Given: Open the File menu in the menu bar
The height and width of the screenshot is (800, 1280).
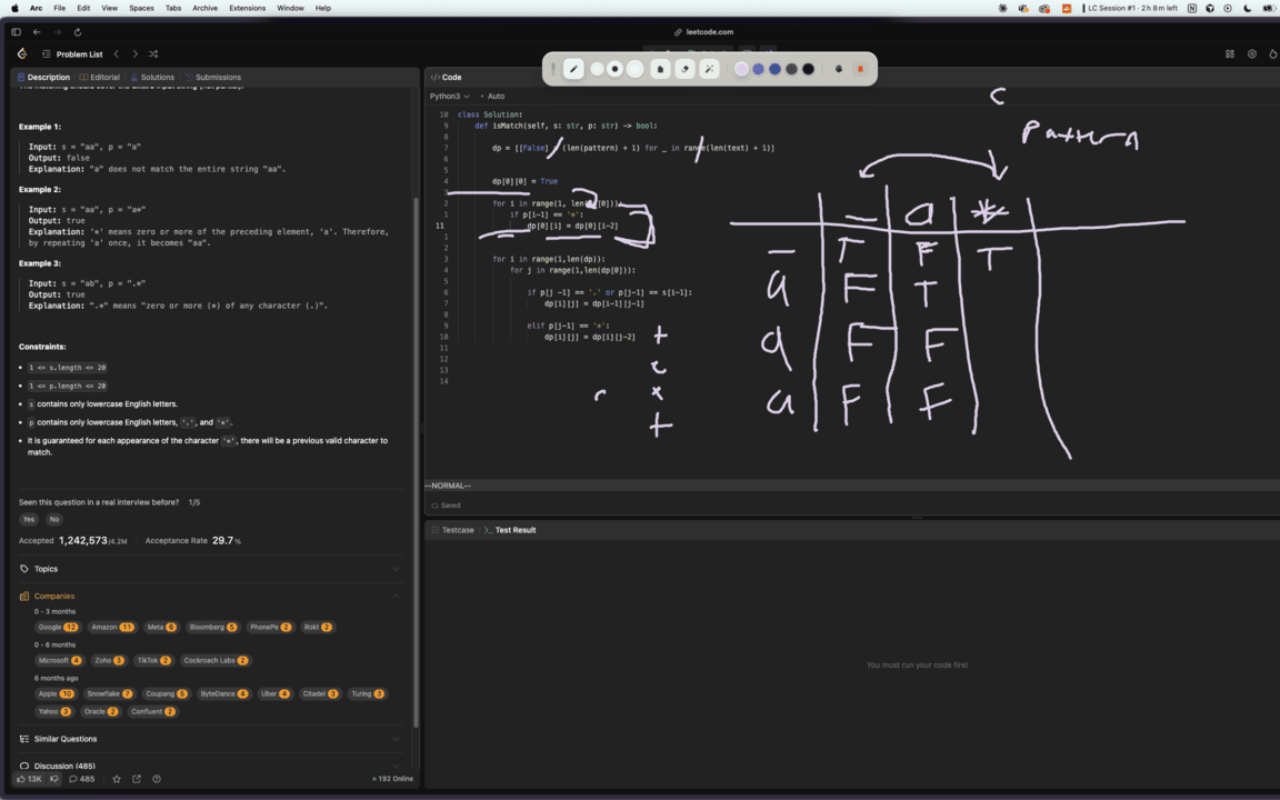Looking at the screenshot, I should (60, 8).
